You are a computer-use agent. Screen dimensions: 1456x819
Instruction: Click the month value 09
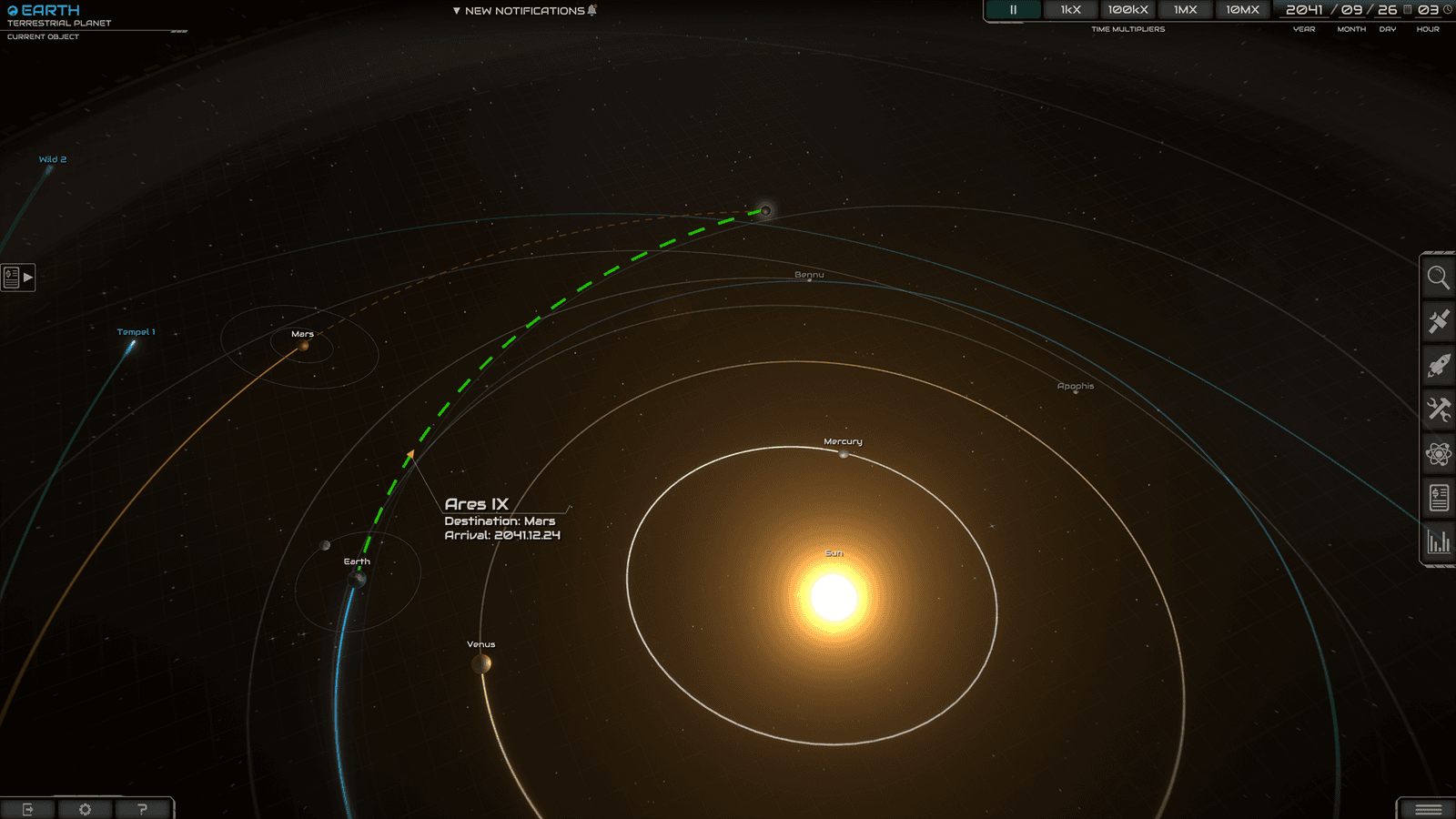click(x=1352, y=10)
